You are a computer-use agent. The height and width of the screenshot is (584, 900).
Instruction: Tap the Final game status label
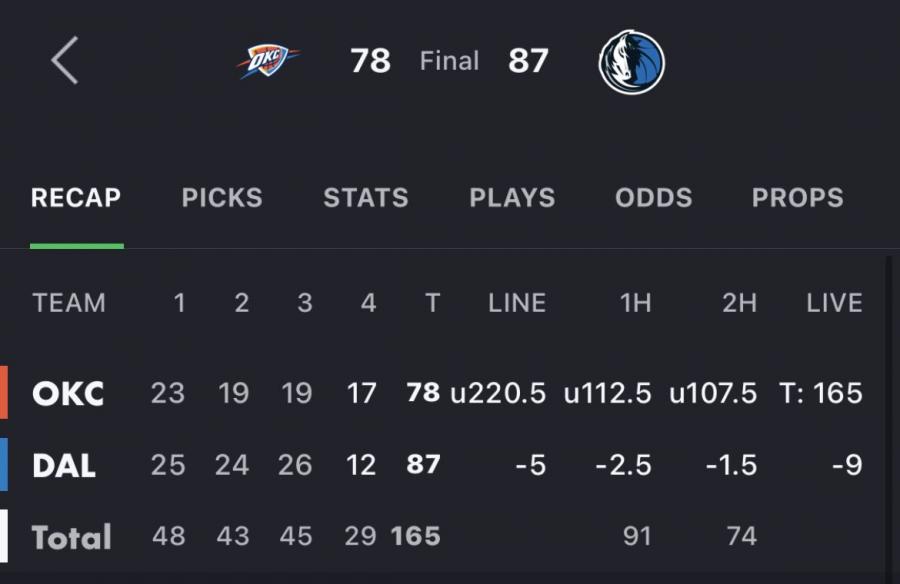point(449,61)
